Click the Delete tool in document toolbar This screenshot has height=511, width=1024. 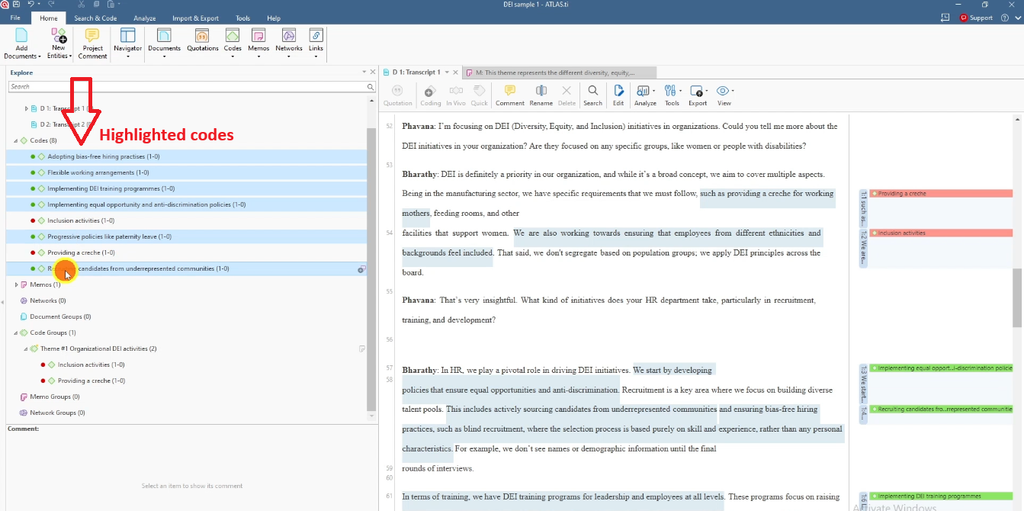pyautogui.click(x=566, y=95)
